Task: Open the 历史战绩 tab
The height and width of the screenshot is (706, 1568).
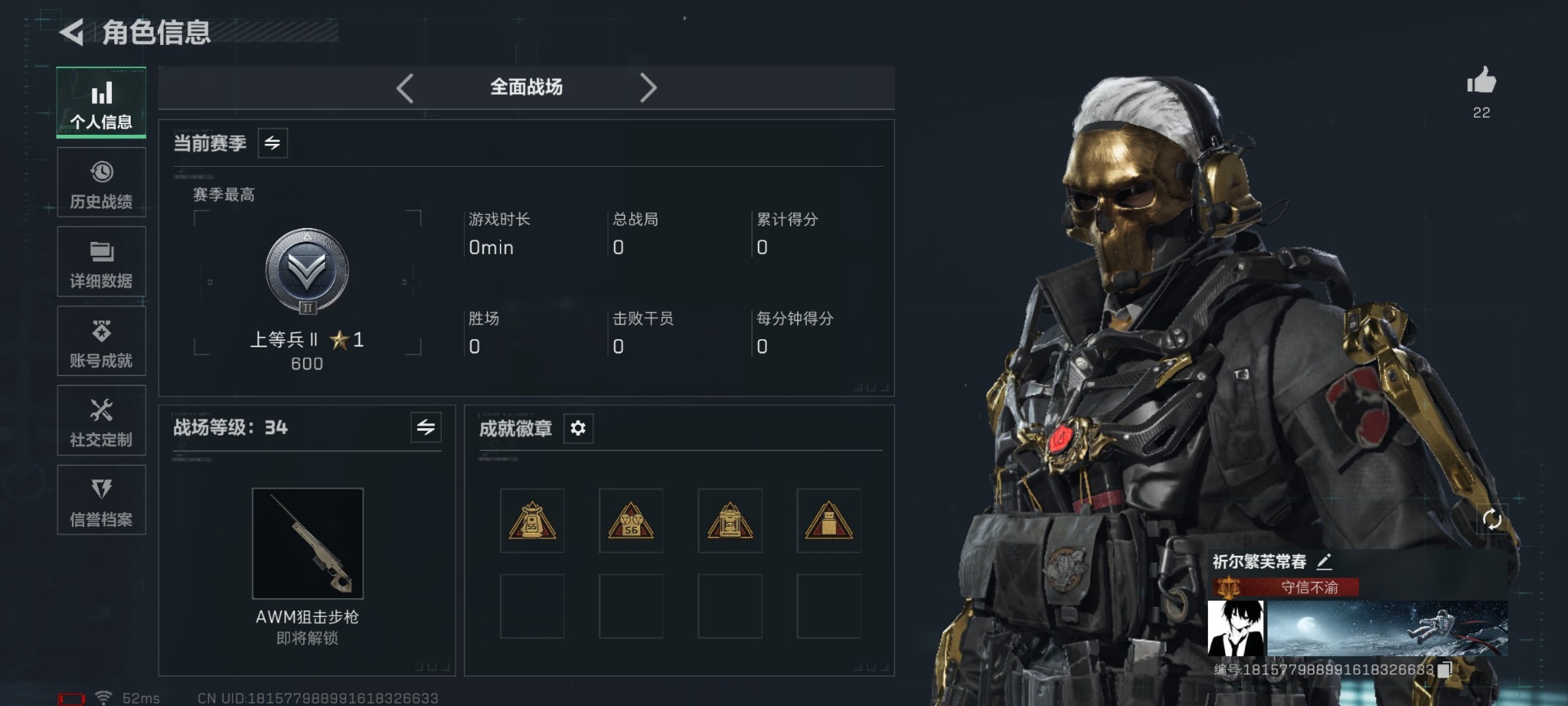Action: 101,183
